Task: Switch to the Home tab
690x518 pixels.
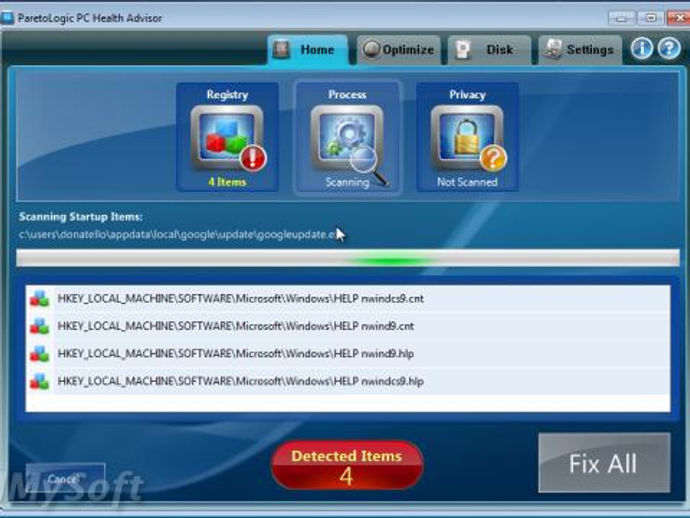Action: [308, 50]
